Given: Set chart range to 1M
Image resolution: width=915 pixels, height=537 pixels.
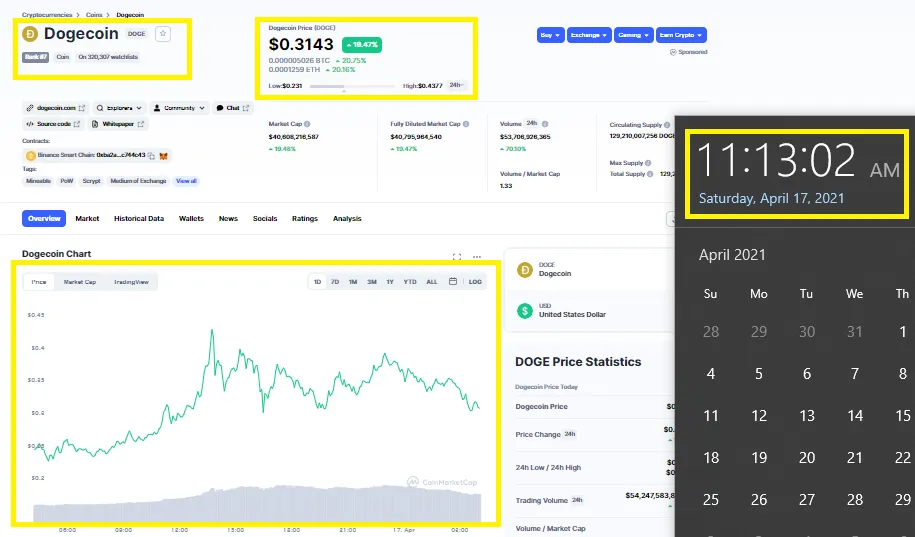Looking at the screenshot, I should 353,282.
